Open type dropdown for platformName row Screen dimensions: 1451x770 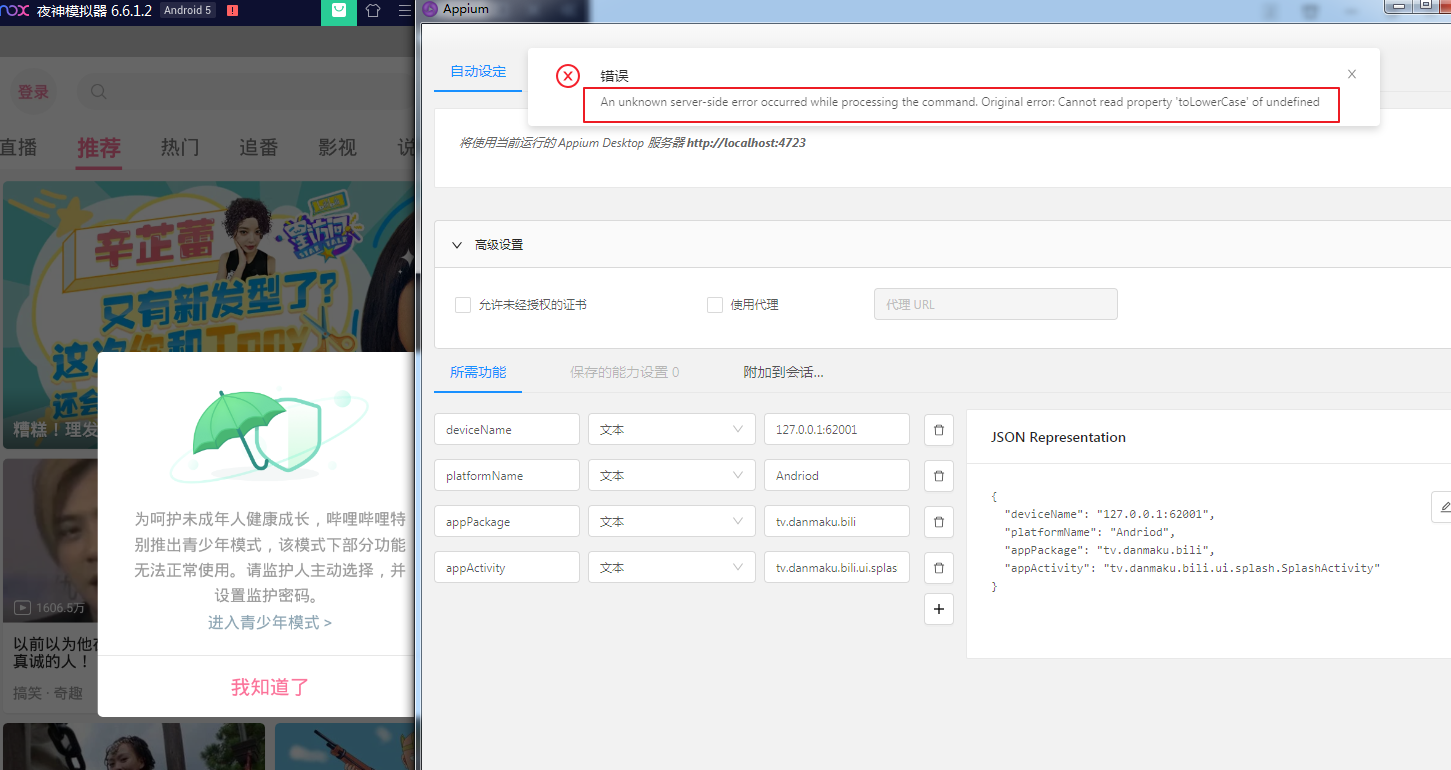click(x=670, y=476)
